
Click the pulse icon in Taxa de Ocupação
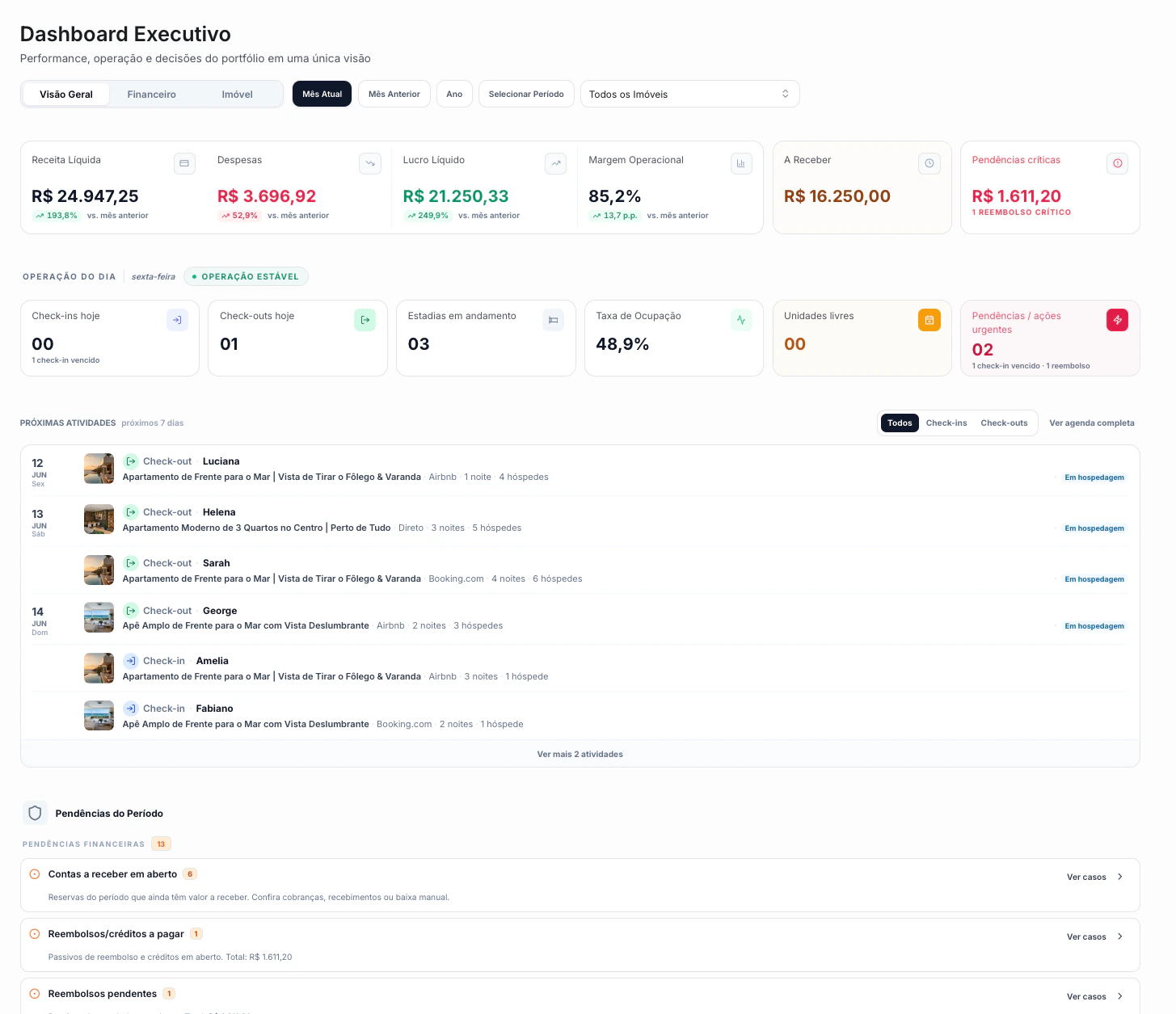[741, 320]
